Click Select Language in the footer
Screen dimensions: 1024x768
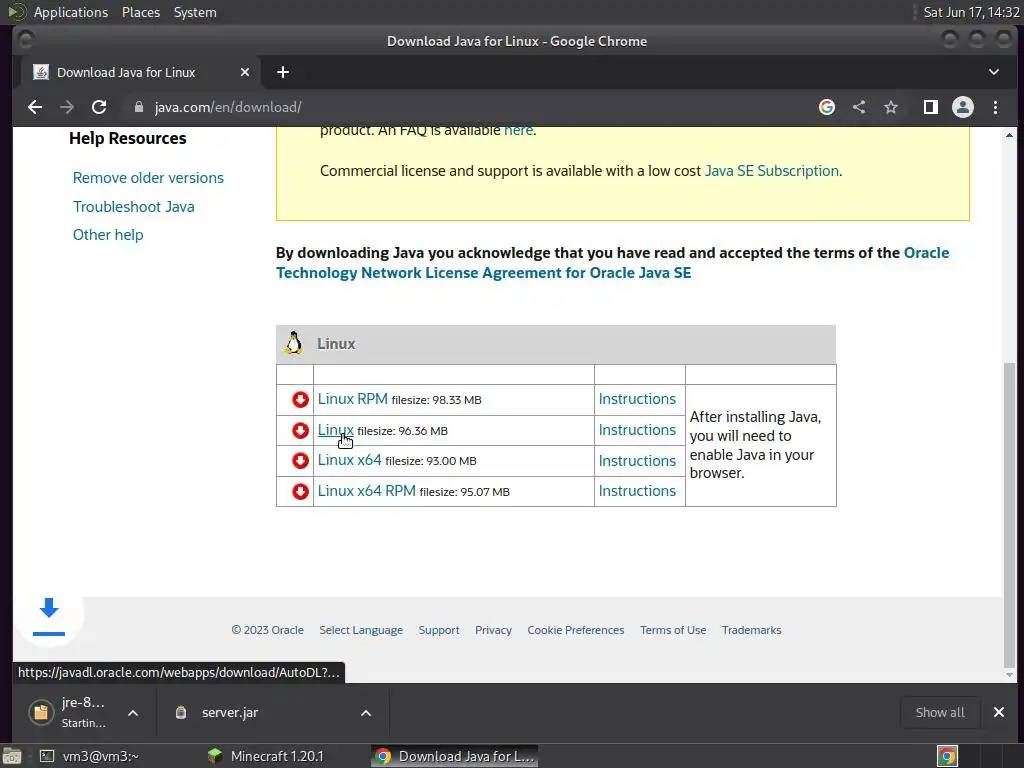point(361,630)
